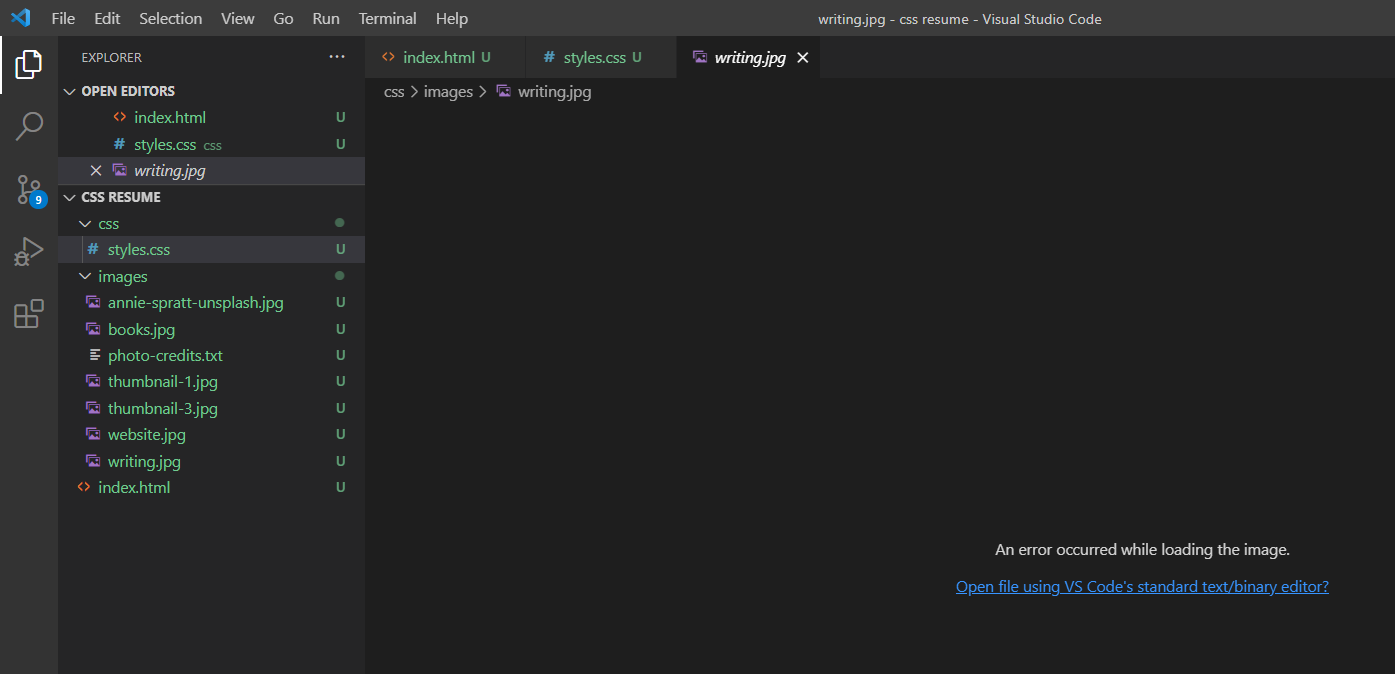Select index.html in Open Editors
The width and height of the screenshot is (1395, 674).
tap(211, 118)
